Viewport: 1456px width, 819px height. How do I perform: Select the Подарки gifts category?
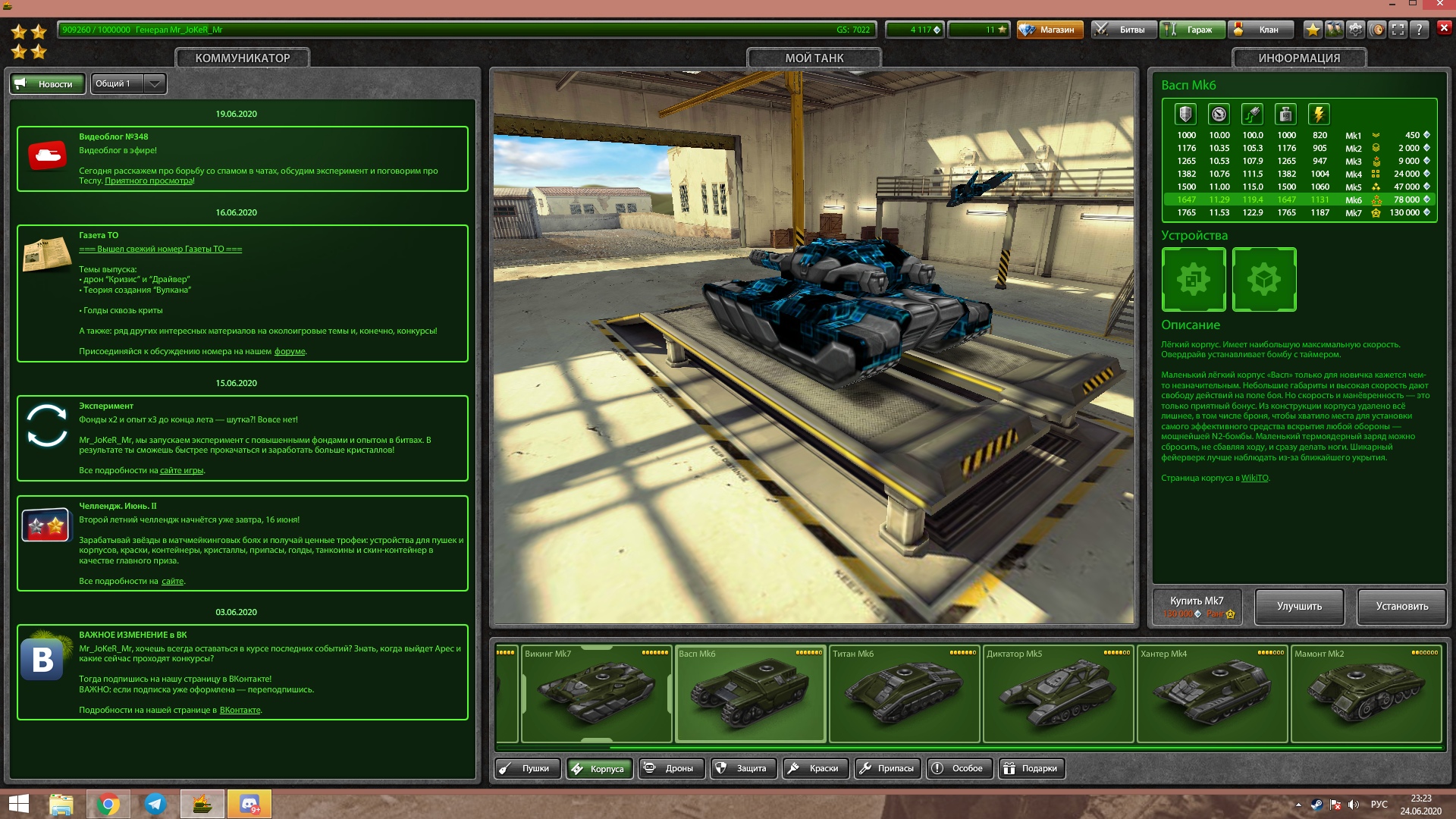[x=1031, y=768]
